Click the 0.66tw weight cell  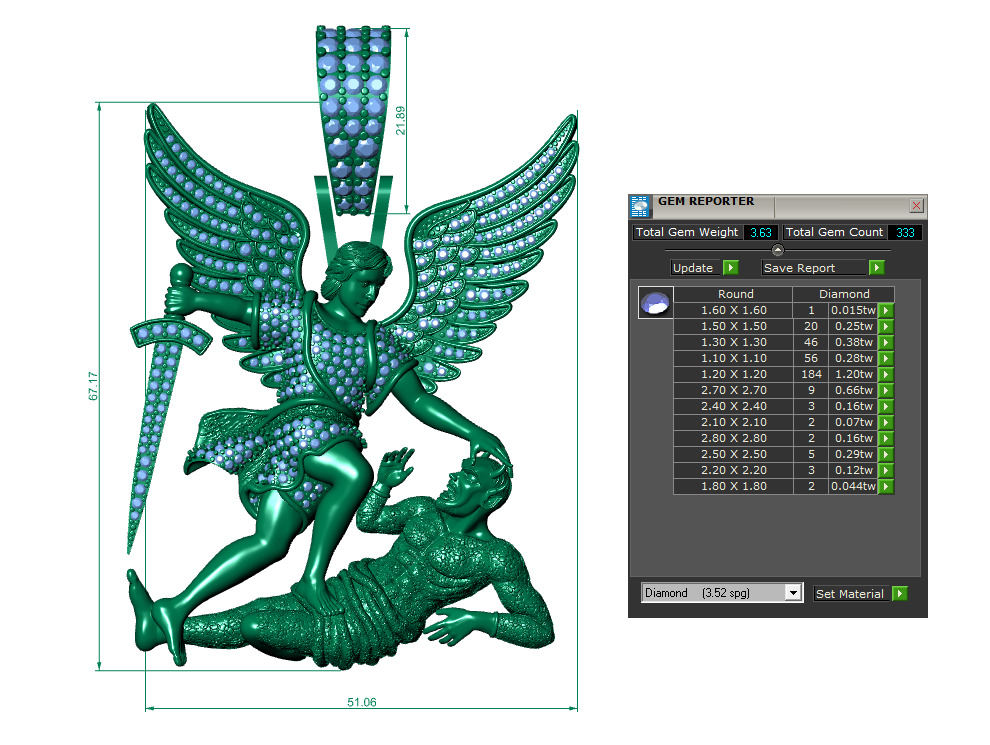click(x=854, y=390)
